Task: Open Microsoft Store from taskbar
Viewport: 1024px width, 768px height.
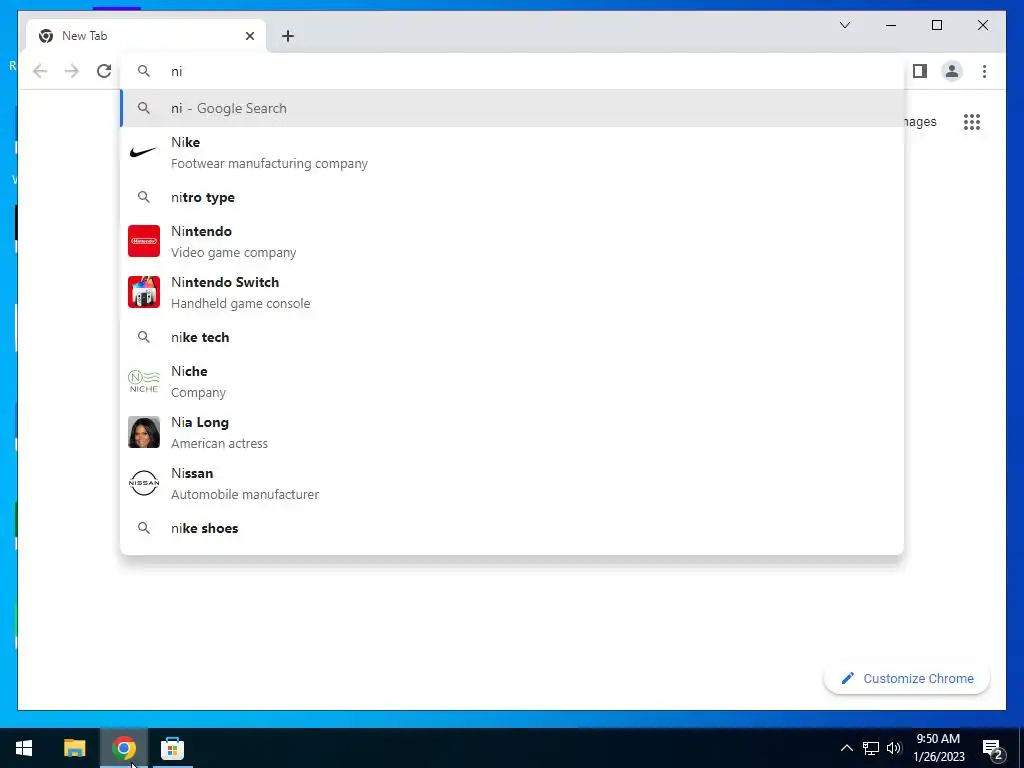Action: (x=172, y=748)
